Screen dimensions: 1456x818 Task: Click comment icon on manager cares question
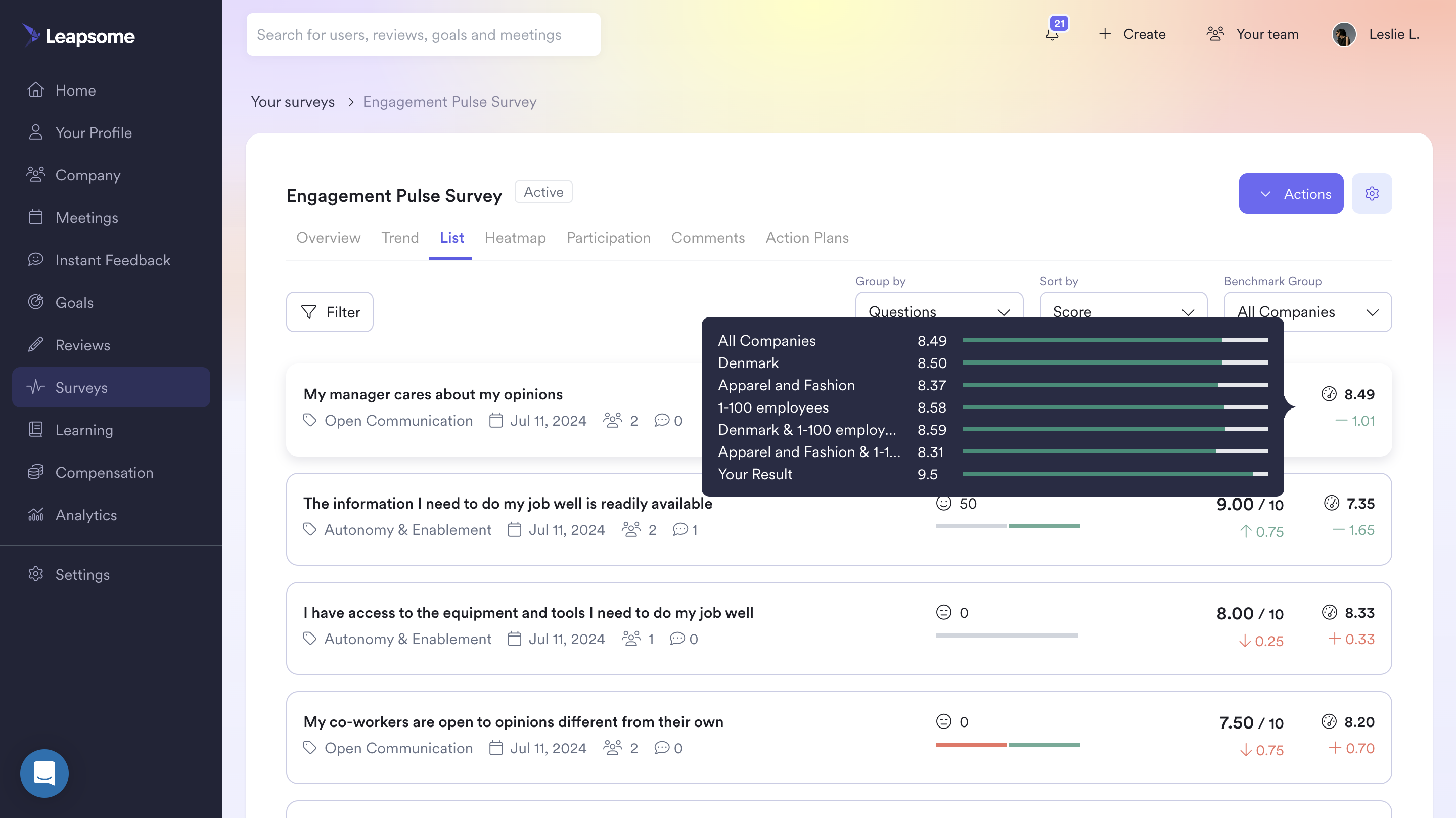661,420
